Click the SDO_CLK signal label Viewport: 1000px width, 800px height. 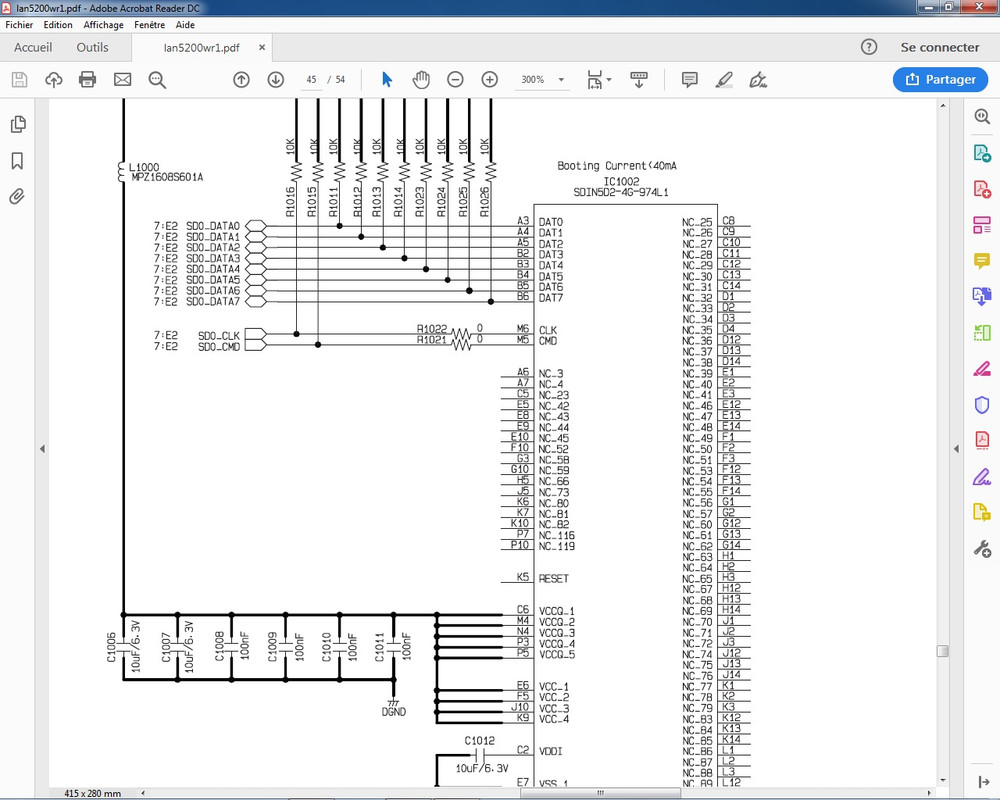coord(219,336)
